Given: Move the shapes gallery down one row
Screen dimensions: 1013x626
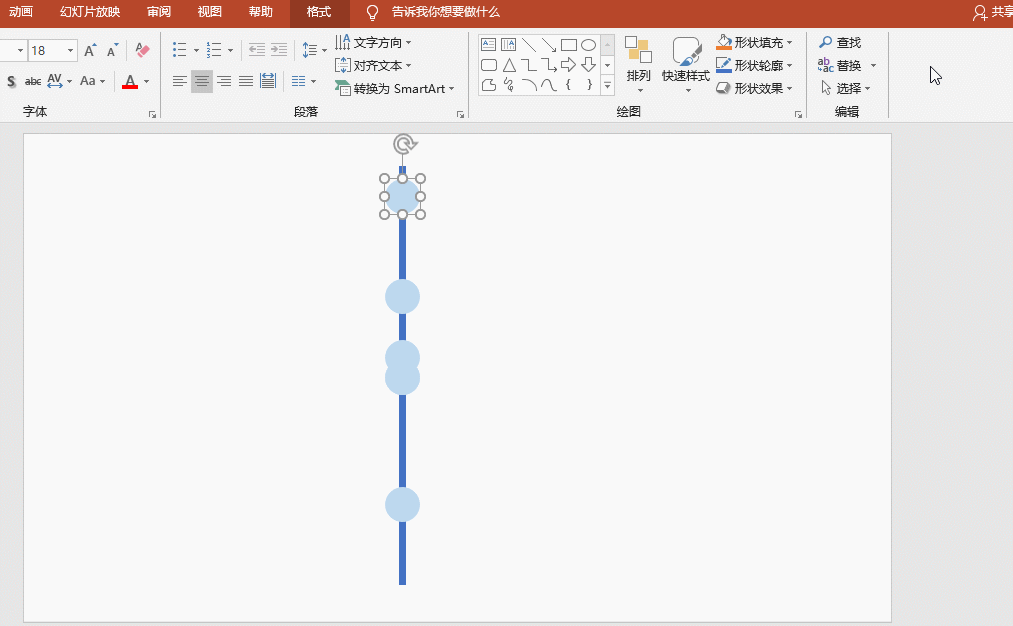Looking at the screenshot, I should [x=607, y=65].
